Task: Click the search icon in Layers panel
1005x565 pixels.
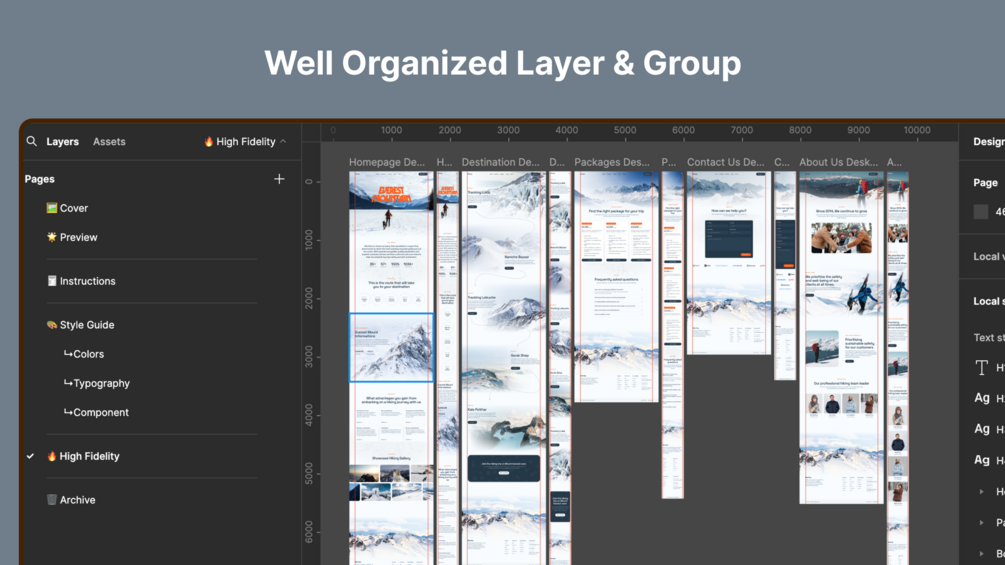Action: click(31, 141)
